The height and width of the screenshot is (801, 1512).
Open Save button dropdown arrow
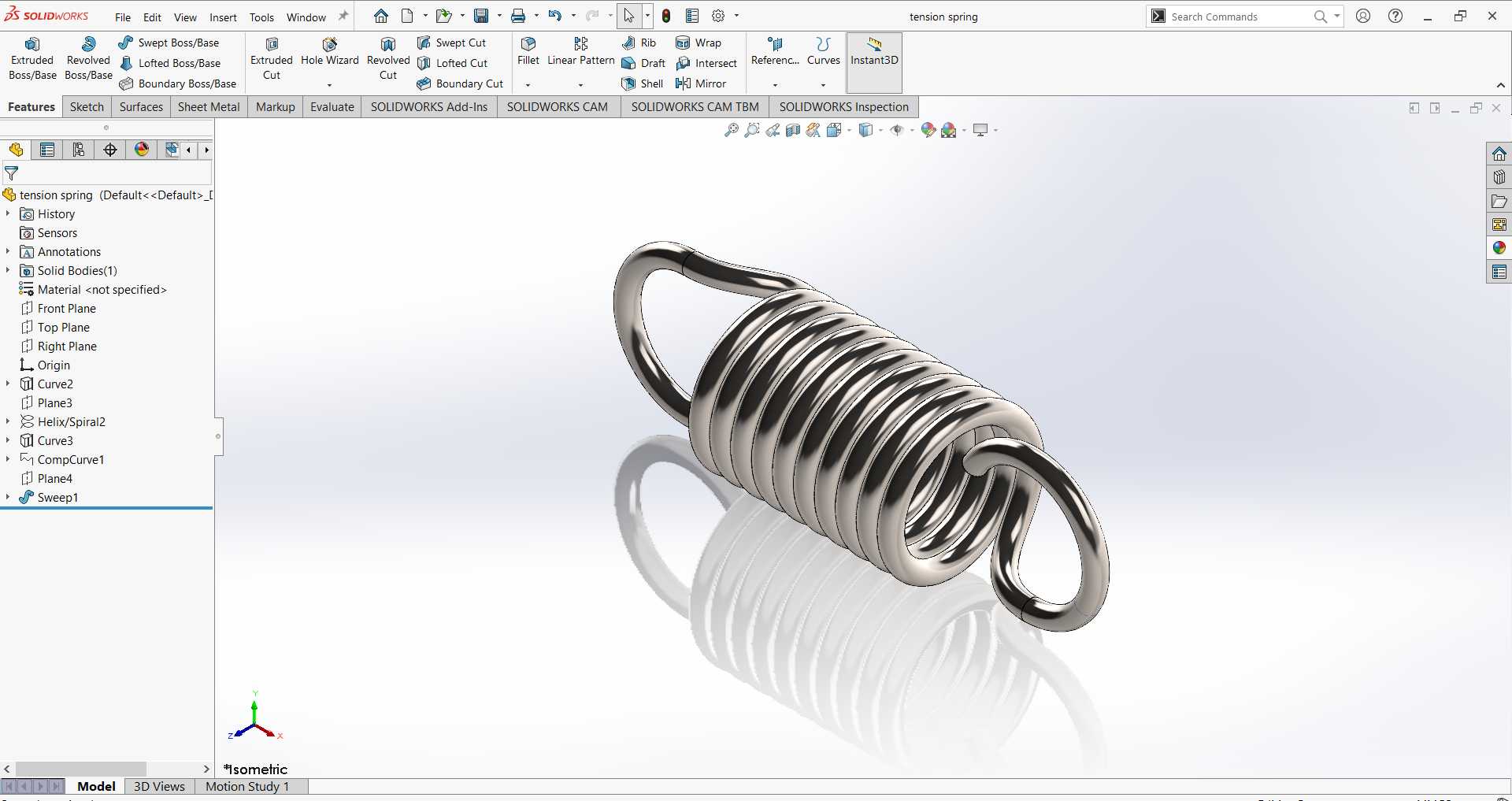pyautogui.click(x=499, y=16)
